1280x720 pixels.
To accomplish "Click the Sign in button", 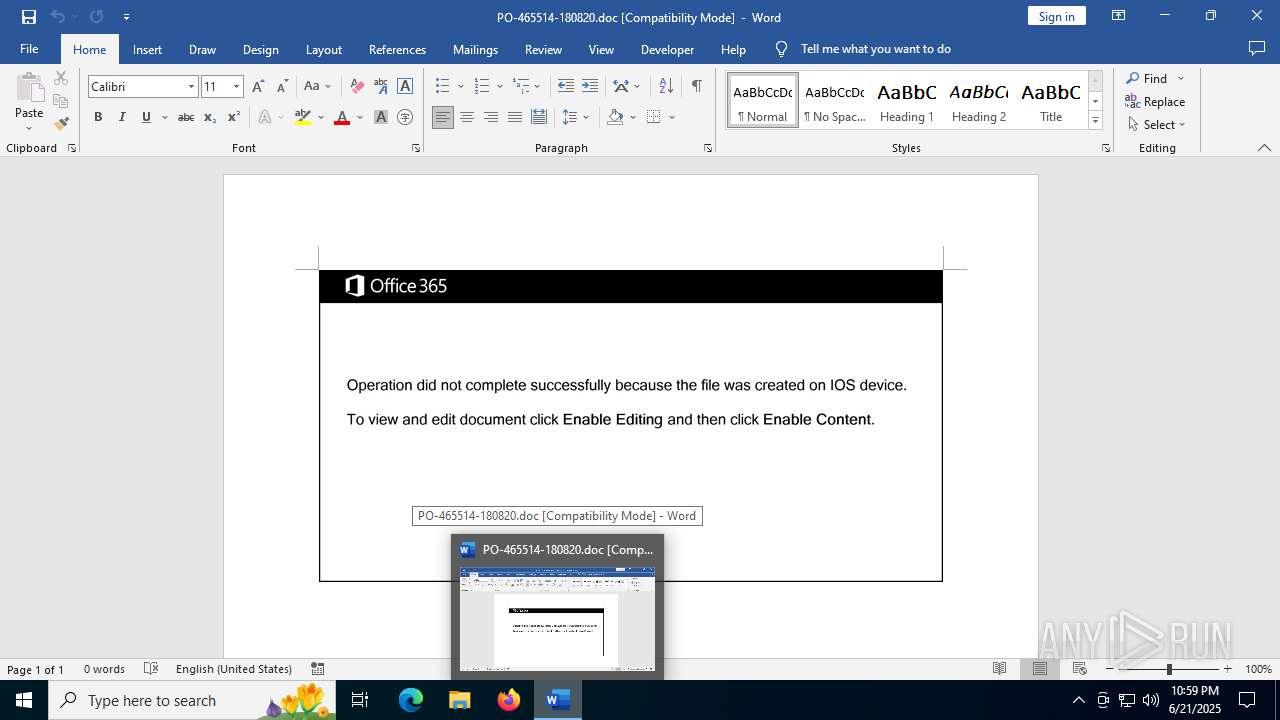I will (x=1056, y=16).
